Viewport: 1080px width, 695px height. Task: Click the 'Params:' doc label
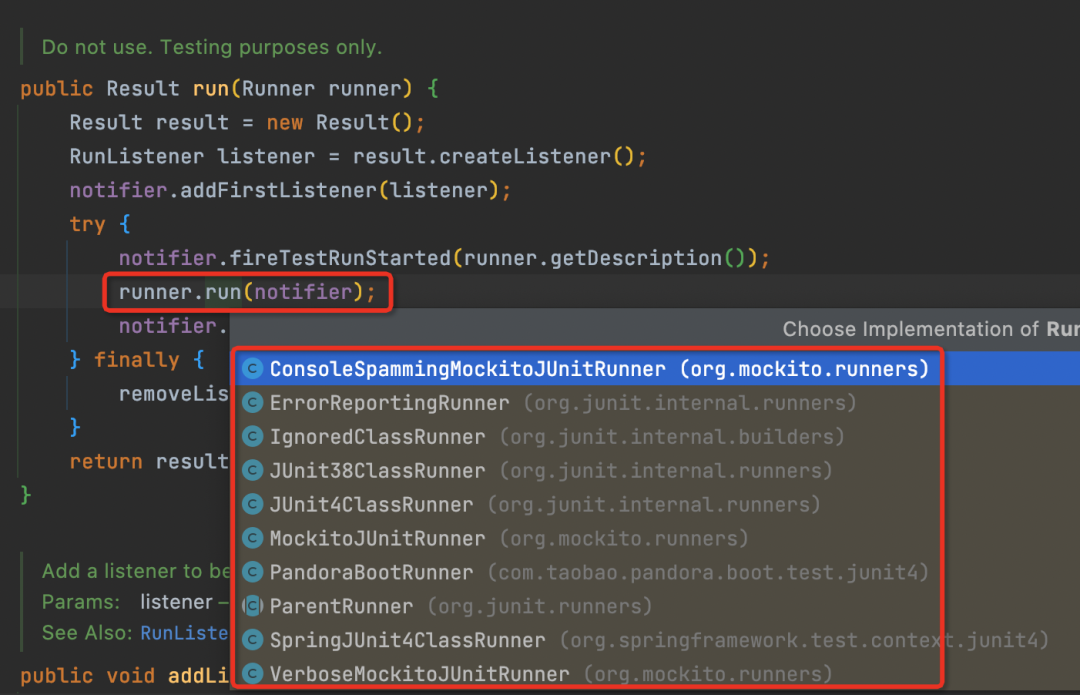pos(81,602)
